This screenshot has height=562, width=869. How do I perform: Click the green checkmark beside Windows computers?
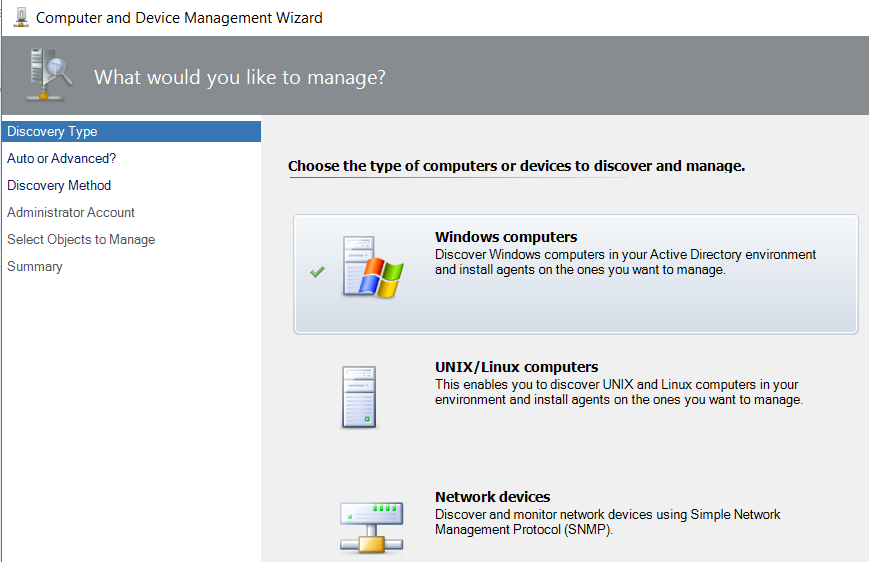[x=318, y=272]
